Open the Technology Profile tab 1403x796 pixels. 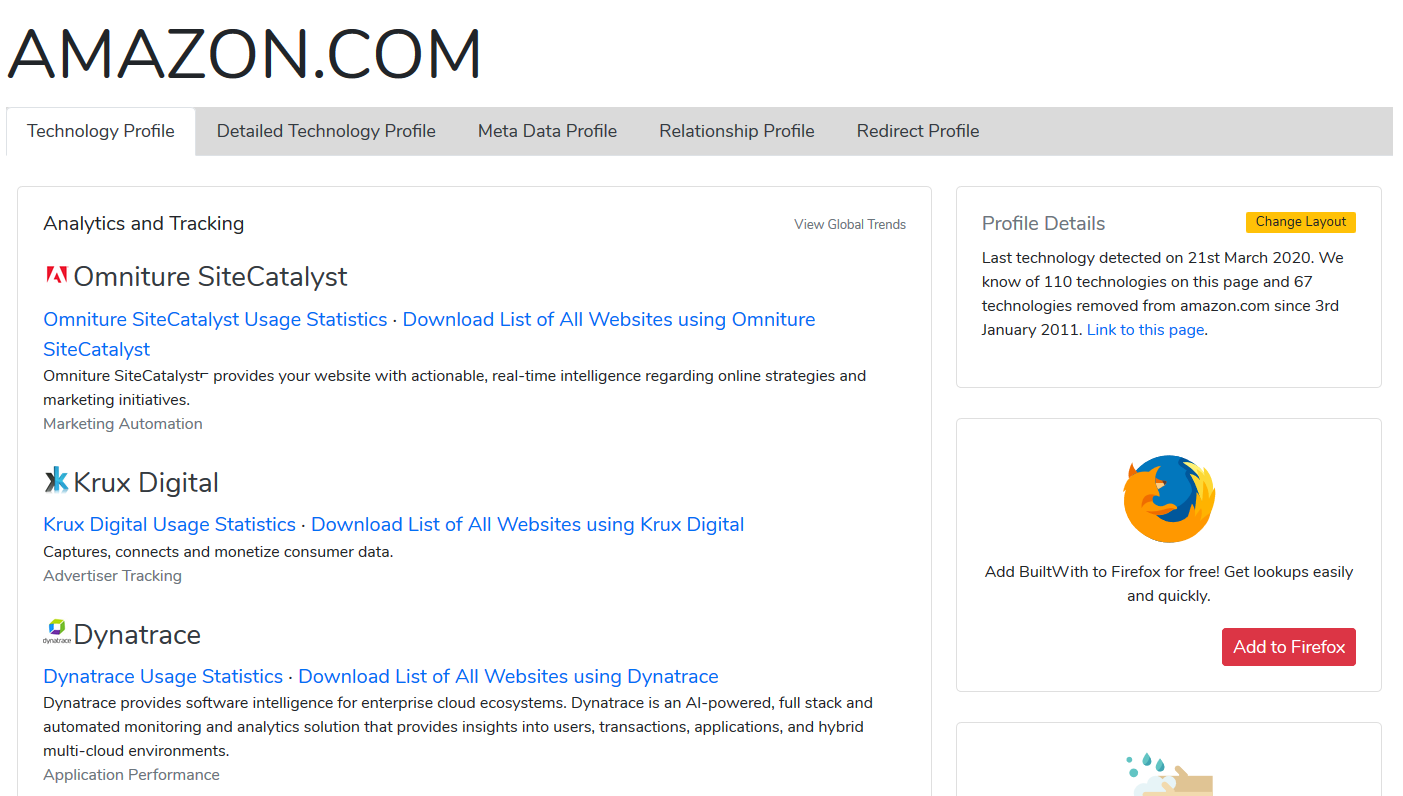[101, 131]
